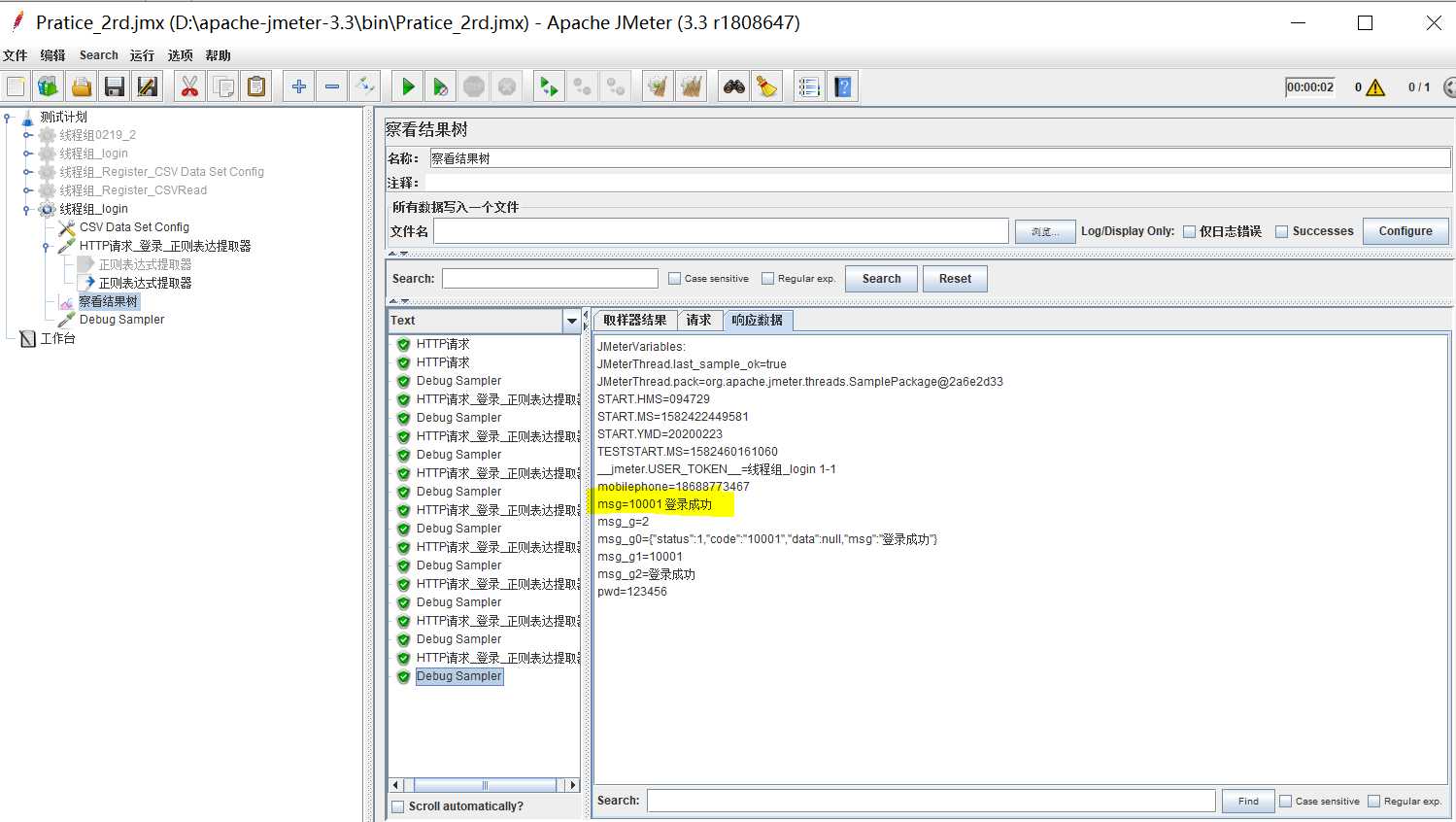Expand the greyed-out 线程组_login node

point(27,154)
